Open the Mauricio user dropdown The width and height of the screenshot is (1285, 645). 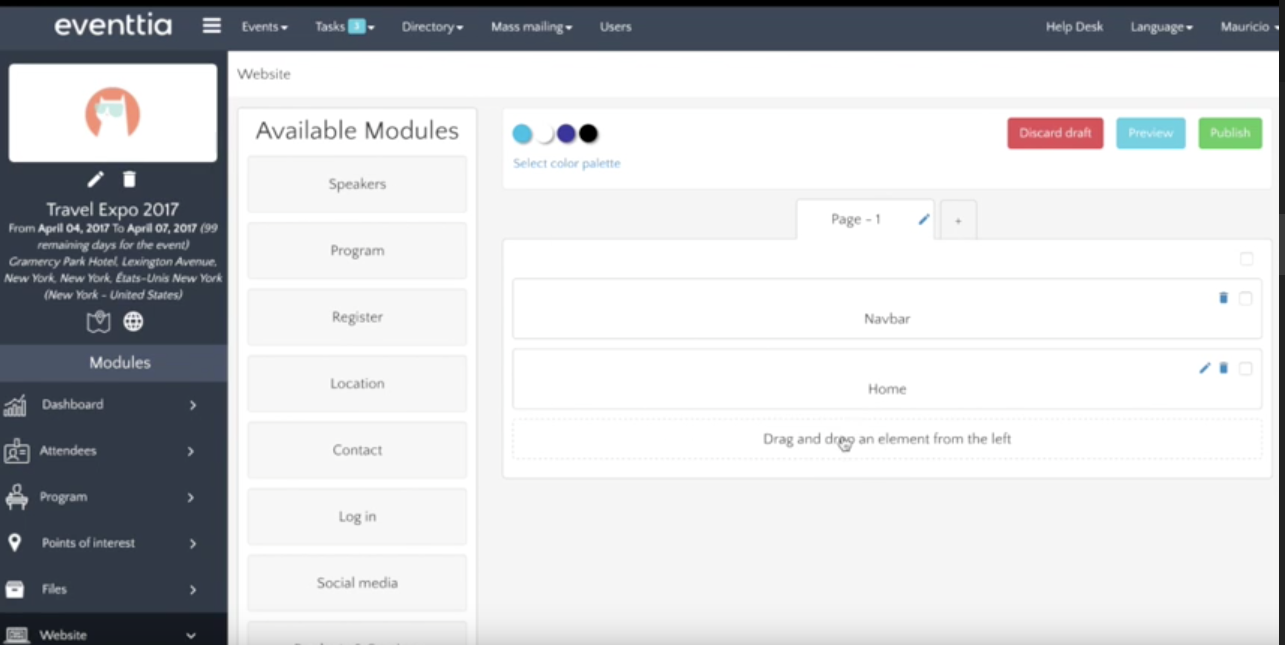coord(1250,27)
